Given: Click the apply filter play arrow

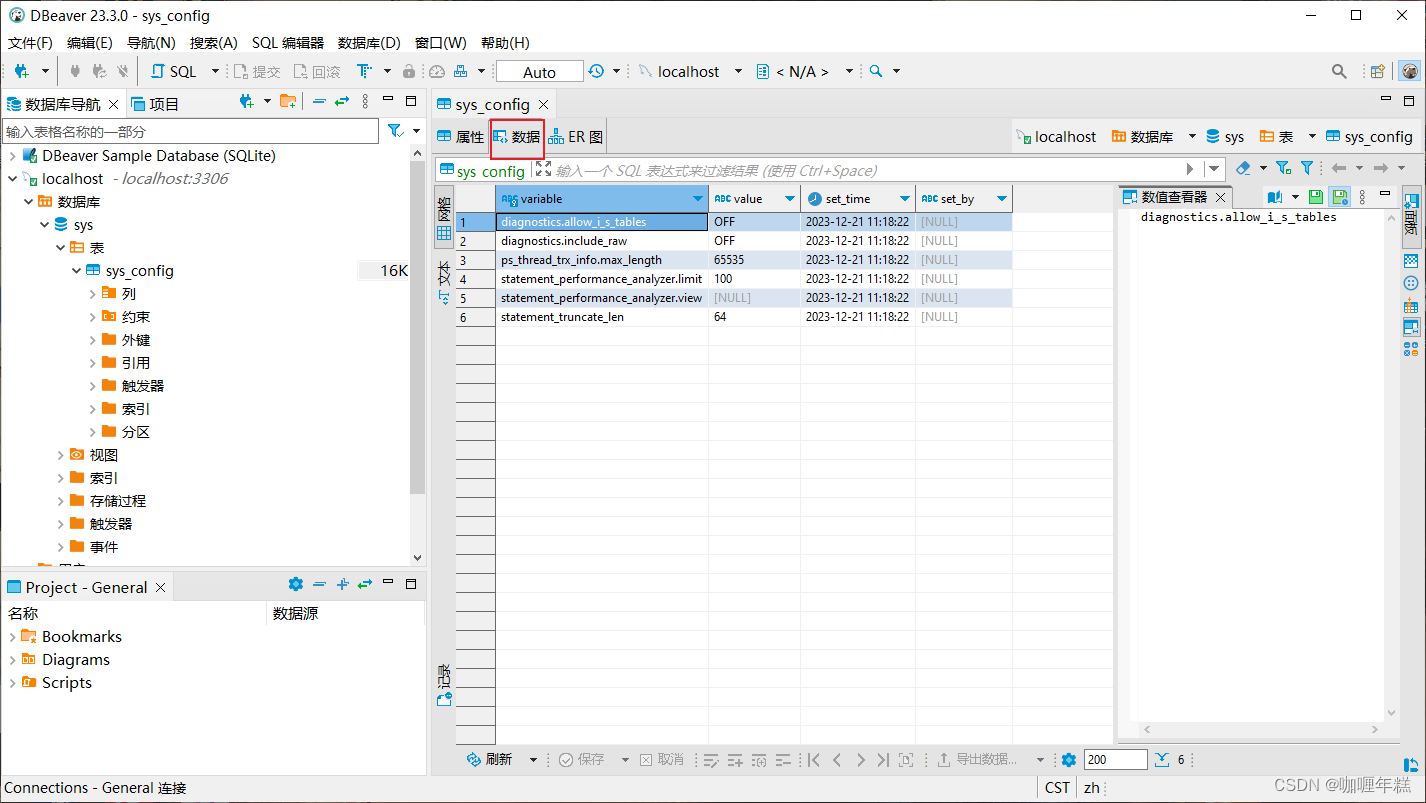Looking at the screenshot, I should click(1190, 169).
